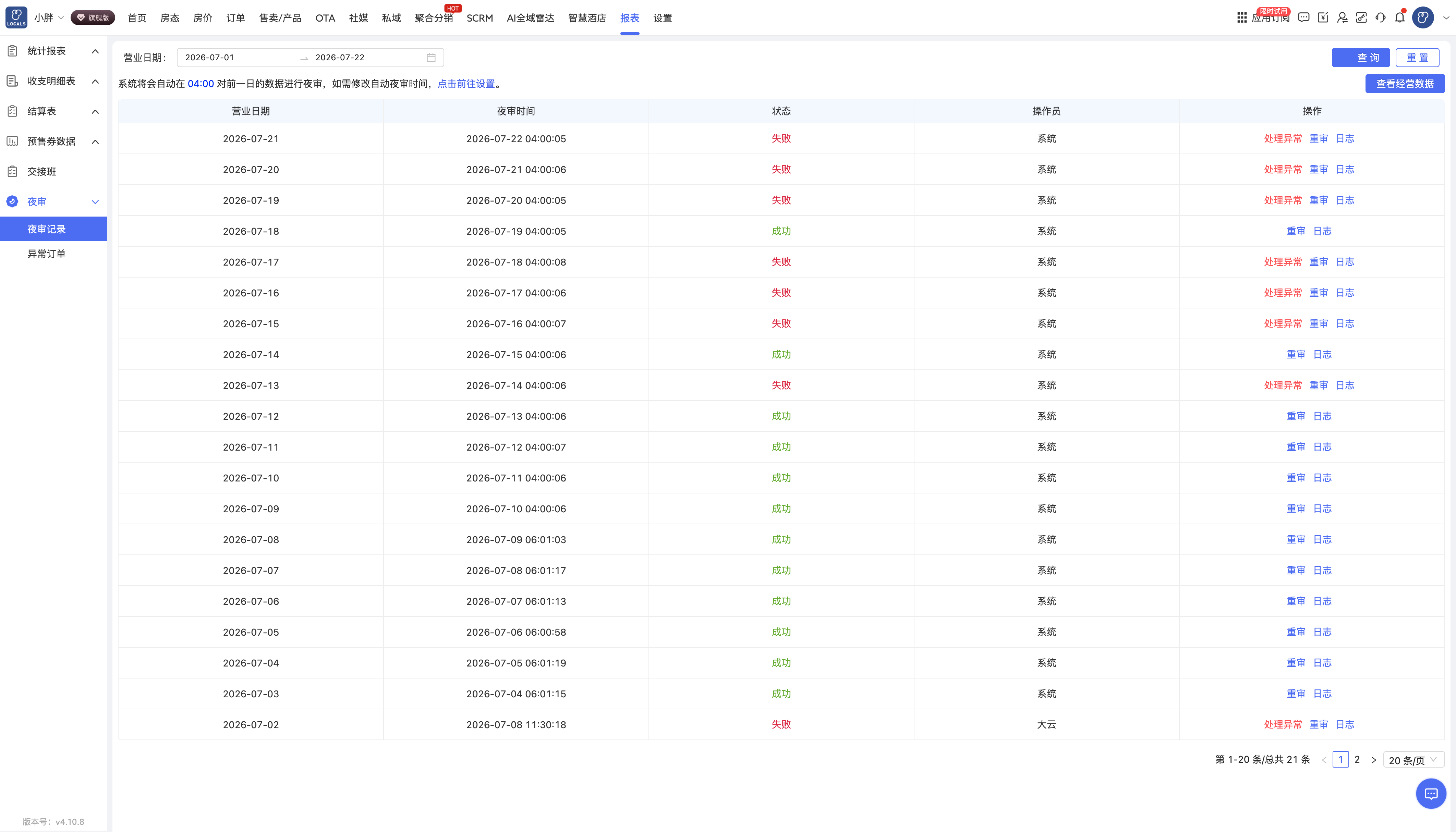Click the 预售券数据 chart icon
This screenshot has width=1456, height=832.
pos(13,141)
